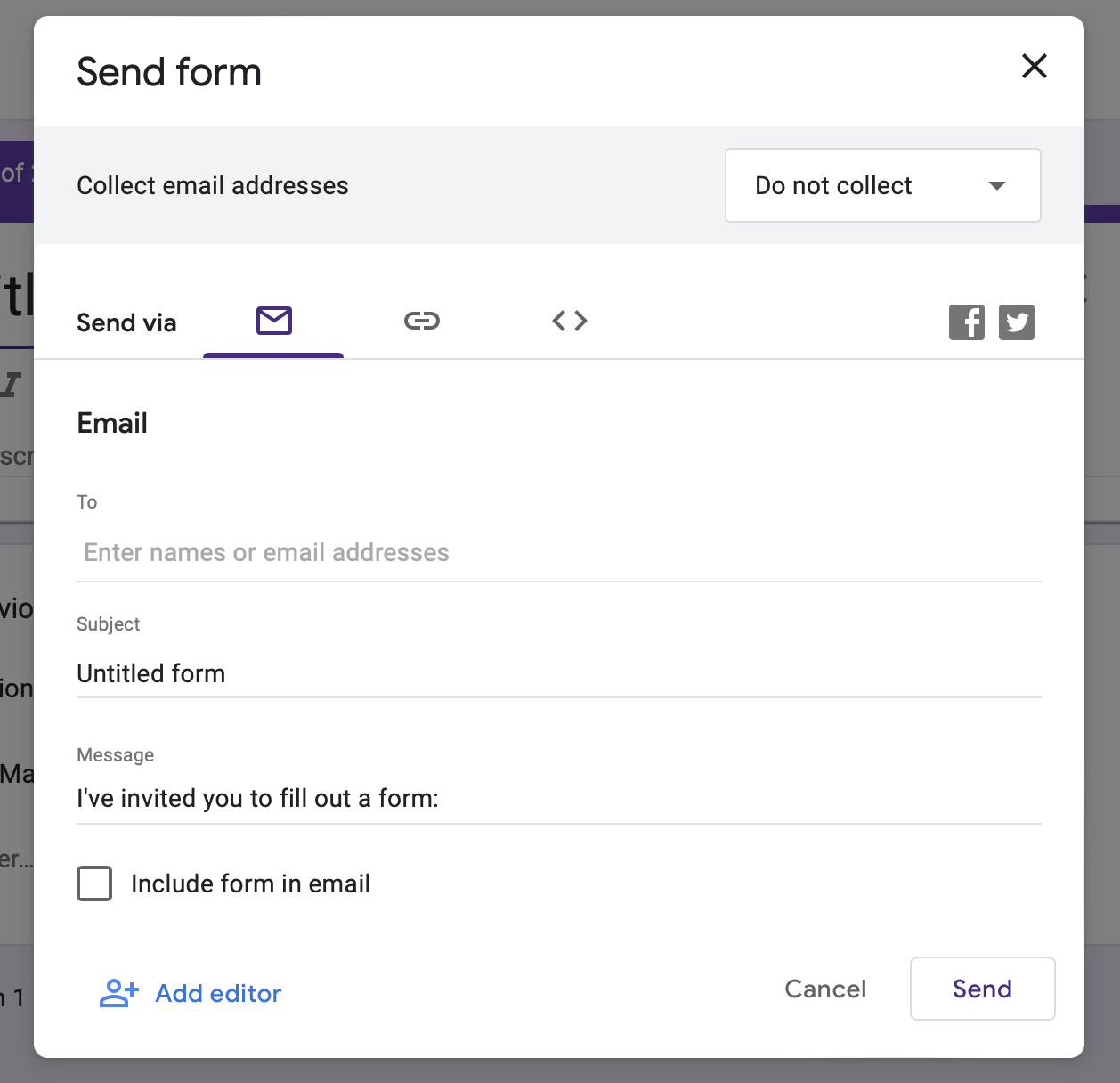Click the Send button
The height and width of the screenshot is (1083, 1120).
[982, 989]
